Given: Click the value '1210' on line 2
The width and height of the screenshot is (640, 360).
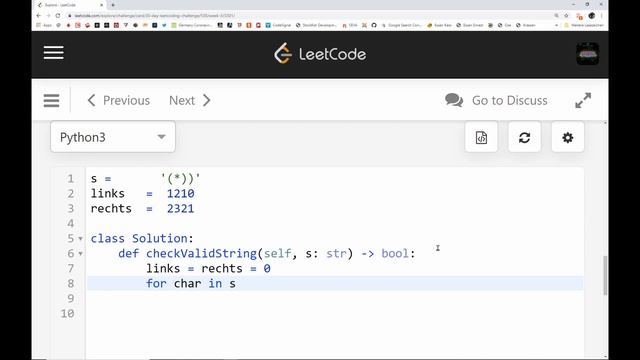Looking at the screenshot, I should pyautogui.click(x=180, y=193).
